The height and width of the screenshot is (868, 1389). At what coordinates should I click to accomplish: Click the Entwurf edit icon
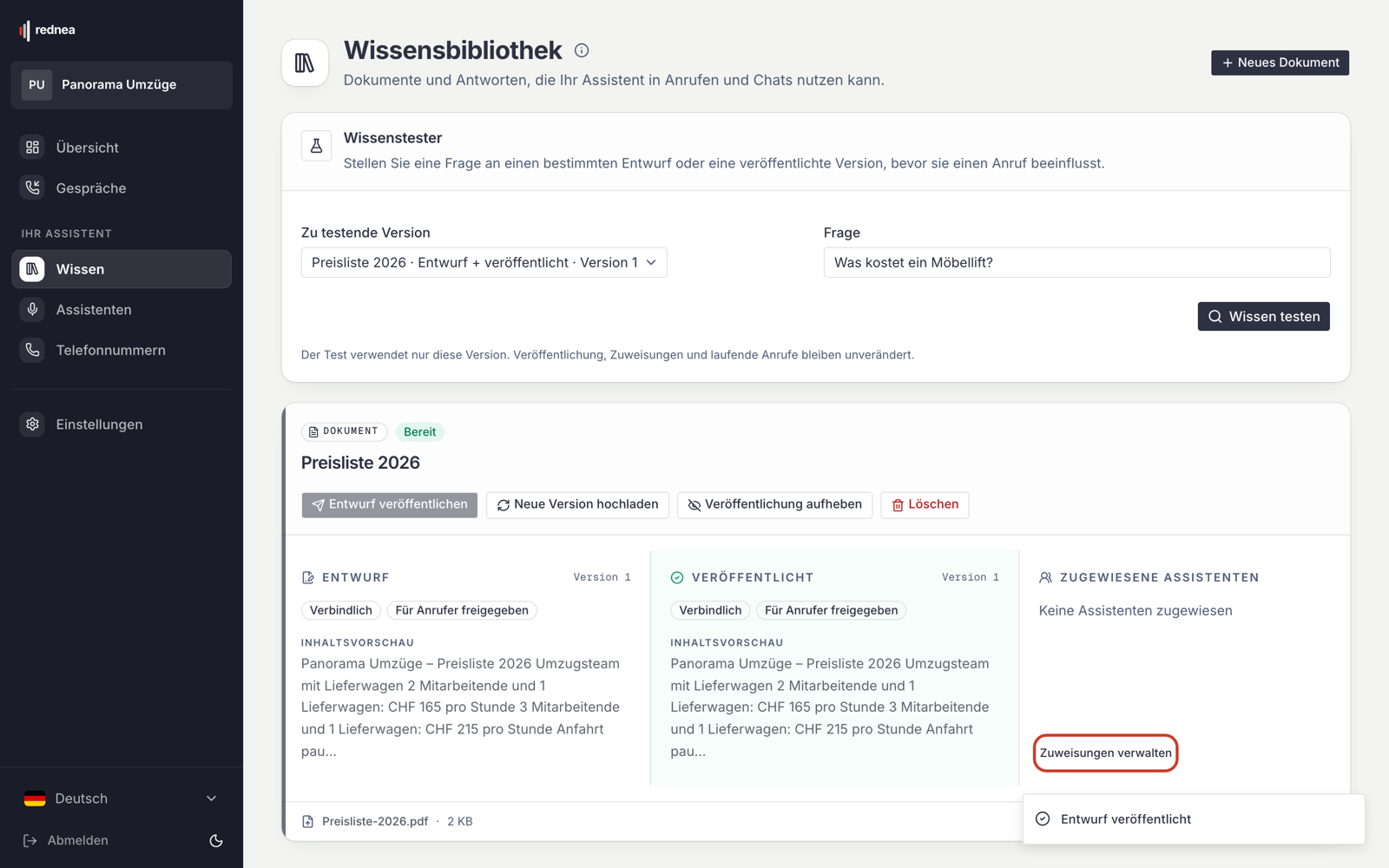pyautogui.click(x=308, y=577)
